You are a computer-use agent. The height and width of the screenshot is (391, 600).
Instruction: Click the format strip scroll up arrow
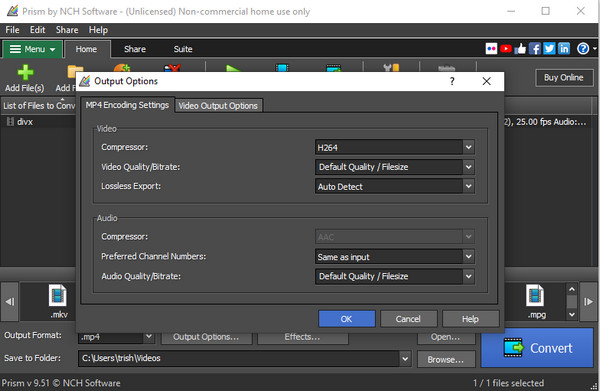(x=572, y=289)
